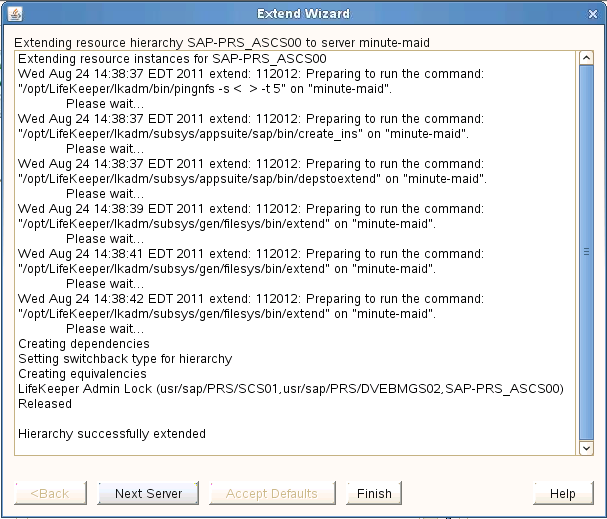Click Finish to complete the wizard
The width and height of the screenshot is (607, 519).
pyautogui.click(x=374, y=493)
